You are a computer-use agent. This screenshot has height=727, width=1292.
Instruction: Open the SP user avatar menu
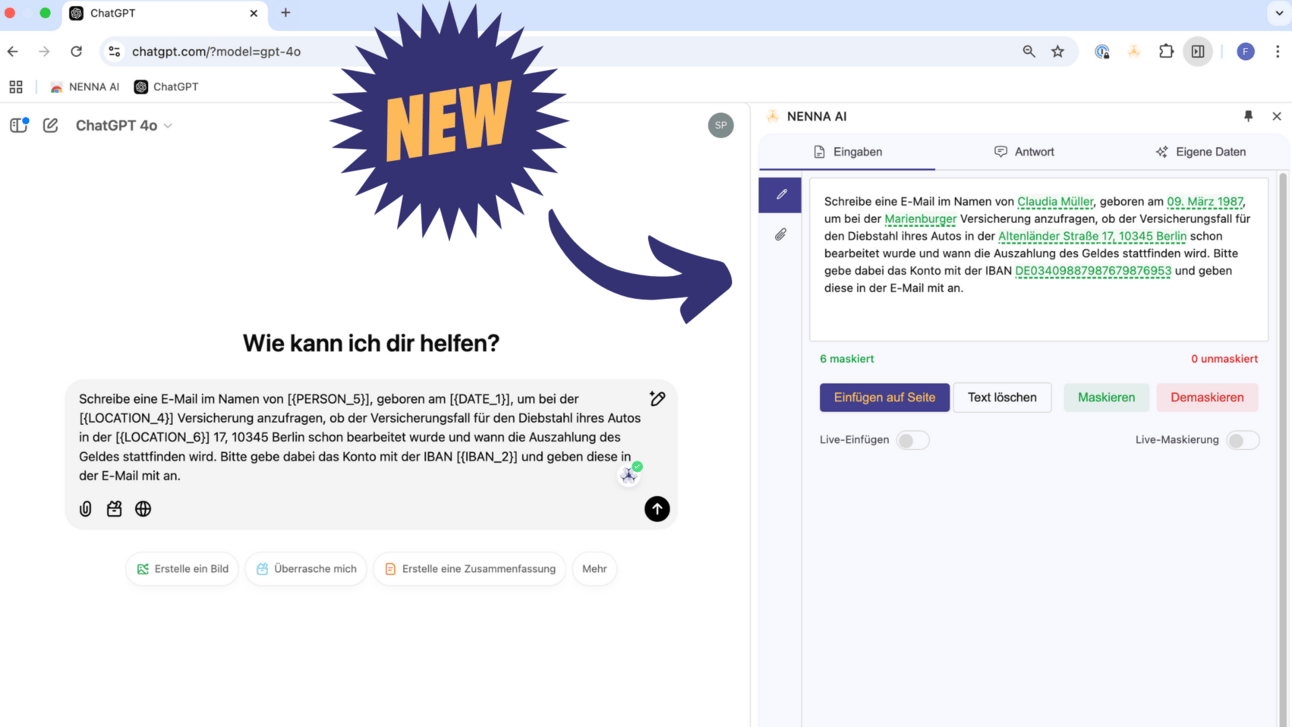click(x=721, y=125)
